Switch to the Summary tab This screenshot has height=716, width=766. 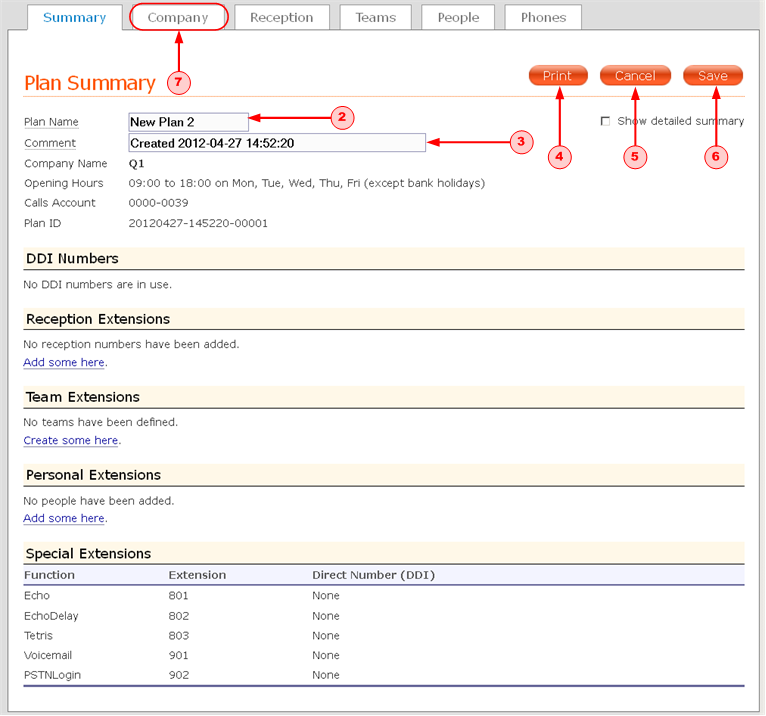coord(74,18)
